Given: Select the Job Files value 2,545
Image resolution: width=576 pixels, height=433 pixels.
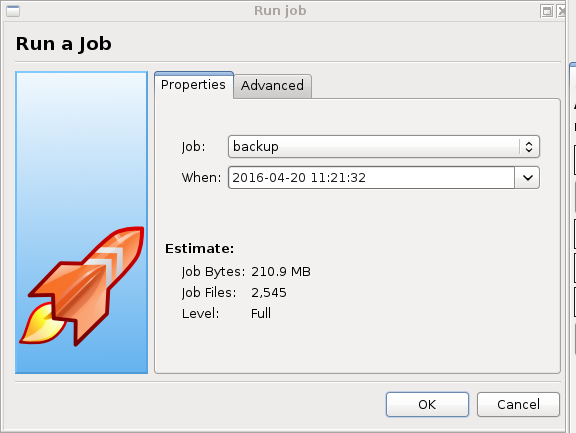Looking at the screenshot, I should pos(269,293).
